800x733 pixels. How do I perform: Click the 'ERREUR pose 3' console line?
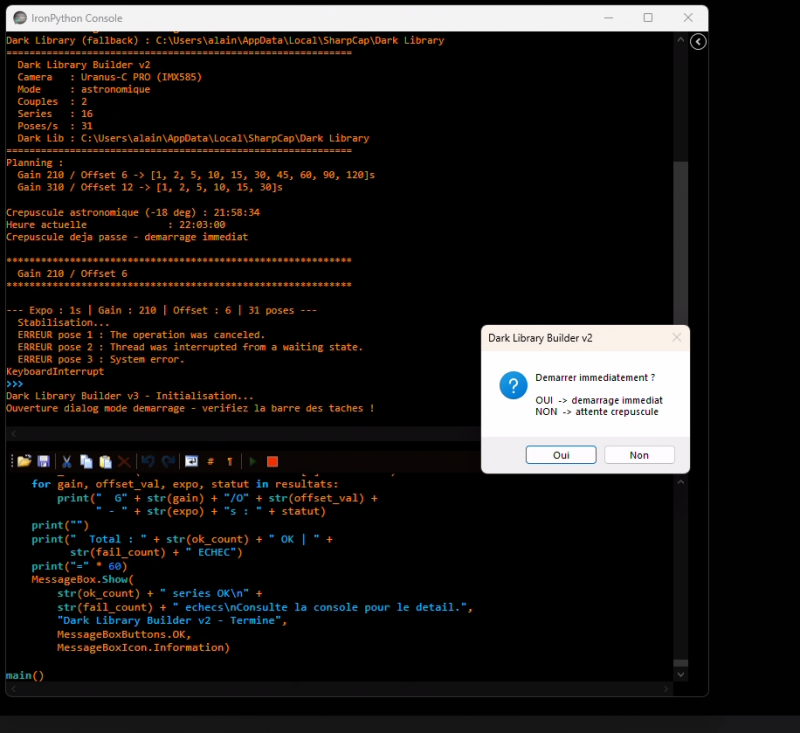(x=101, y=359)
